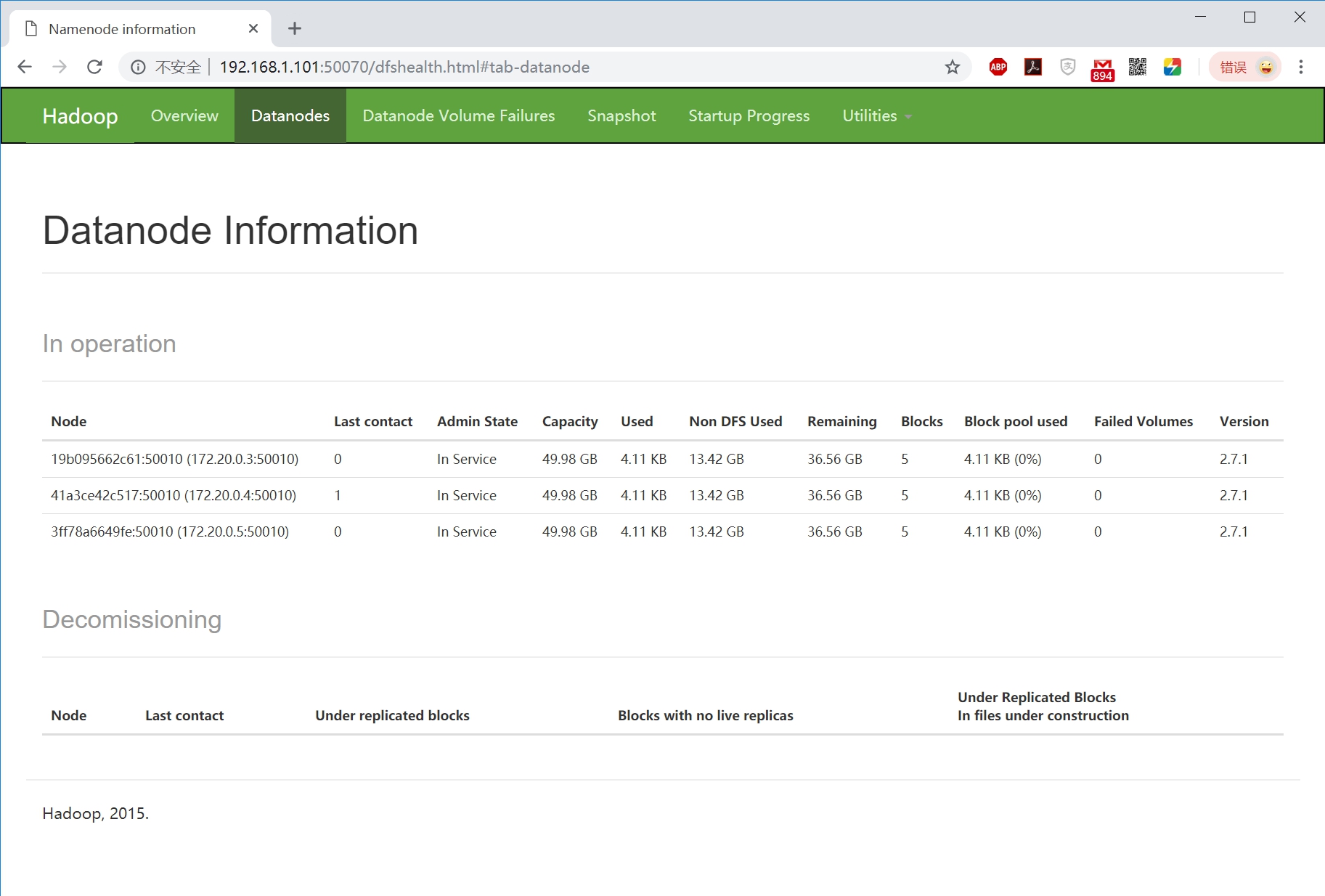Click the Last contact column header in the In operation table
The width and height of the screenshot is (1325, 896).
coord(373,421)
